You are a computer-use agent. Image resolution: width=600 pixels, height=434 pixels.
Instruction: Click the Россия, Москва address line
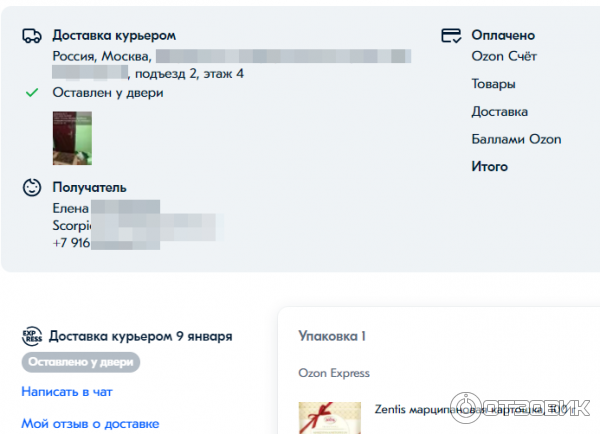click(102, 56)
